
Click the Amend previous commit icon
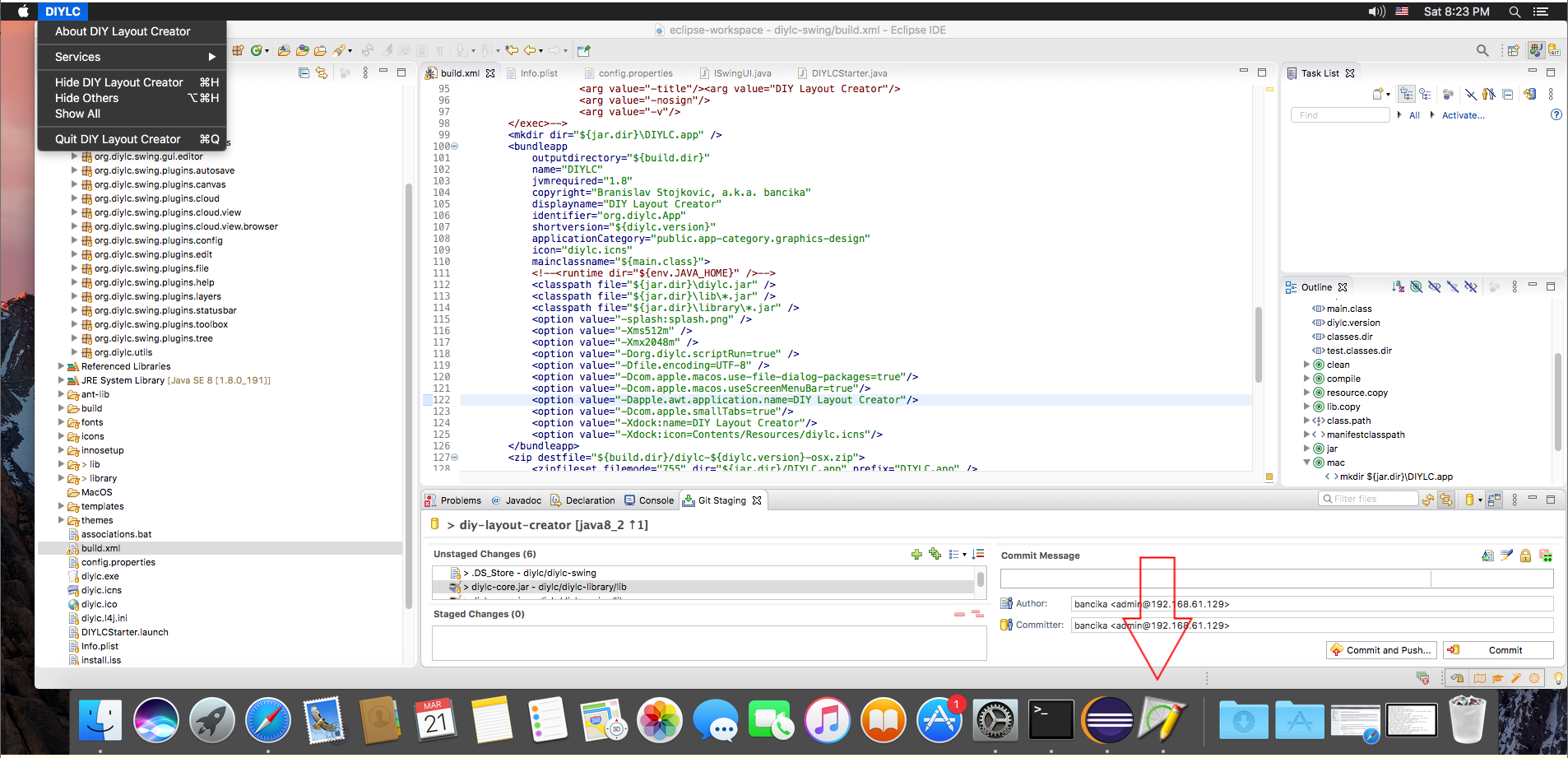pos(1487,555)
